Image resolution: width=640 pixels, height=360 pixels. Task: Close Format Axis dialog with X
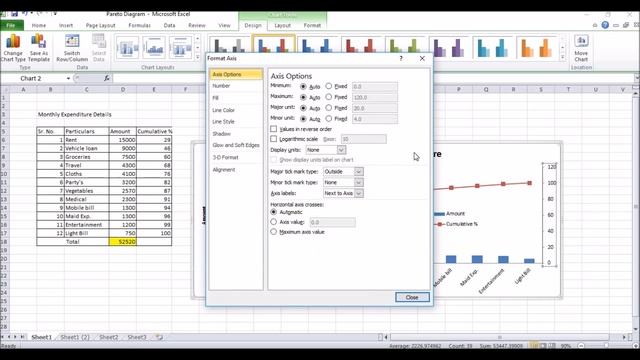click(422, 58)
